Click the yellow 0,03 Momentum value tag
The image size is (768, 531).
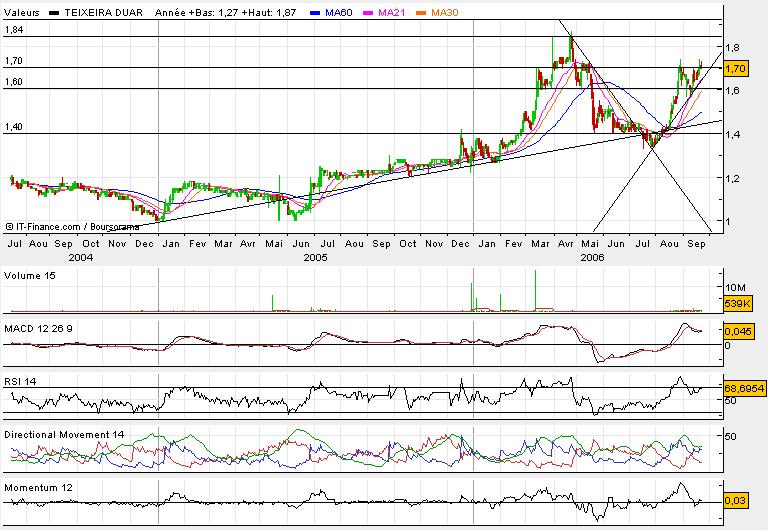click(x=736, y=501)
